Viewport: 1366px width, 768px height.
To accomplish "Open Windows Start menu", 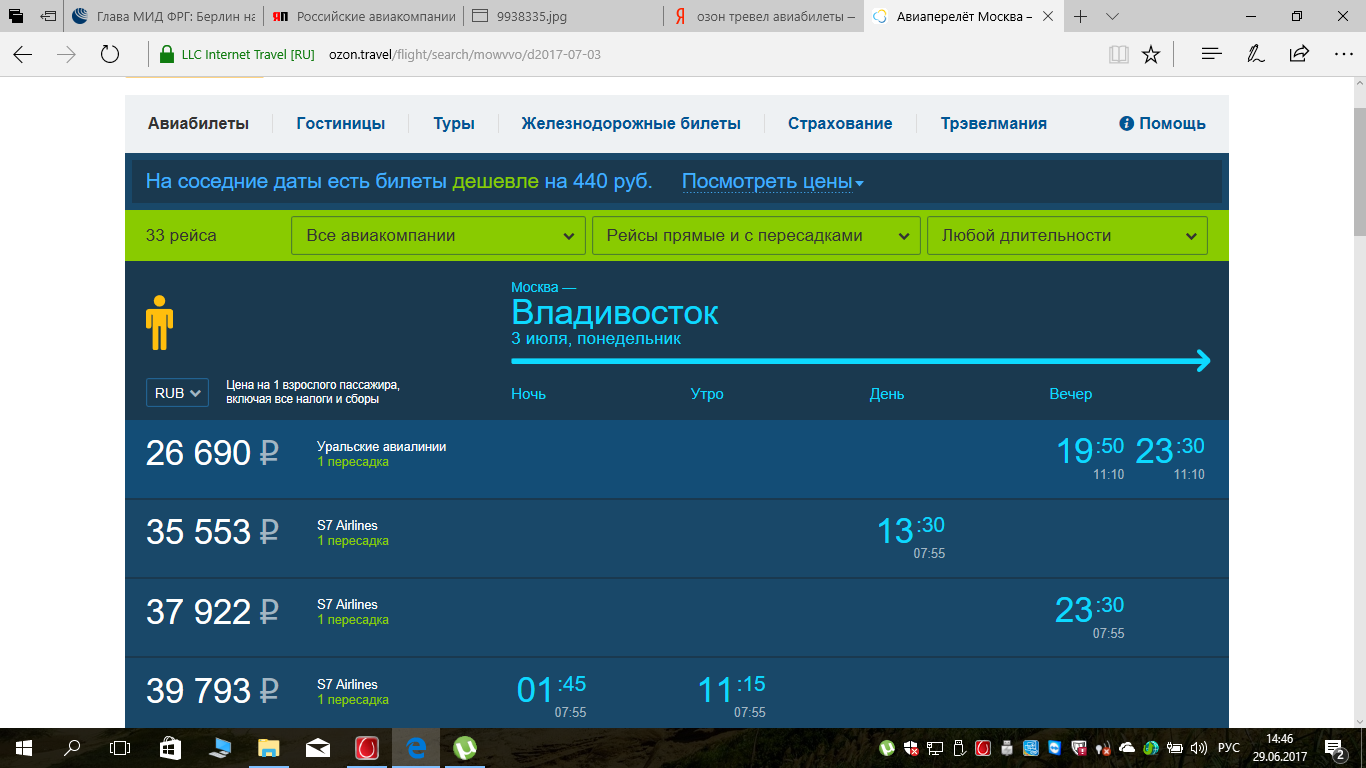I will point(23,748).
